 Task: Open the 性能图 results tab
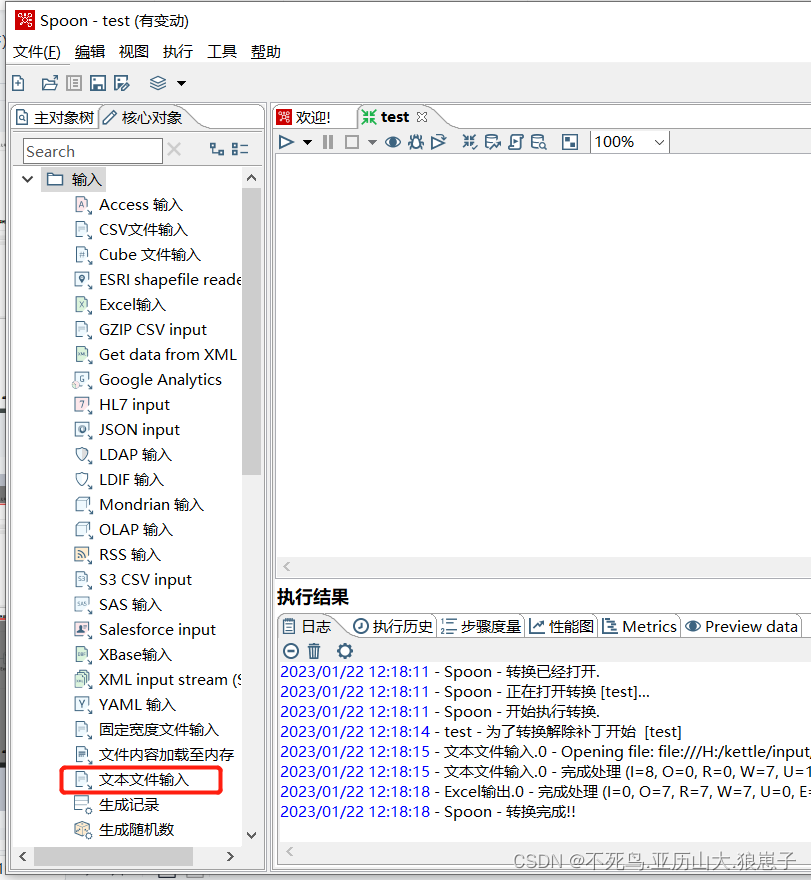561,626
